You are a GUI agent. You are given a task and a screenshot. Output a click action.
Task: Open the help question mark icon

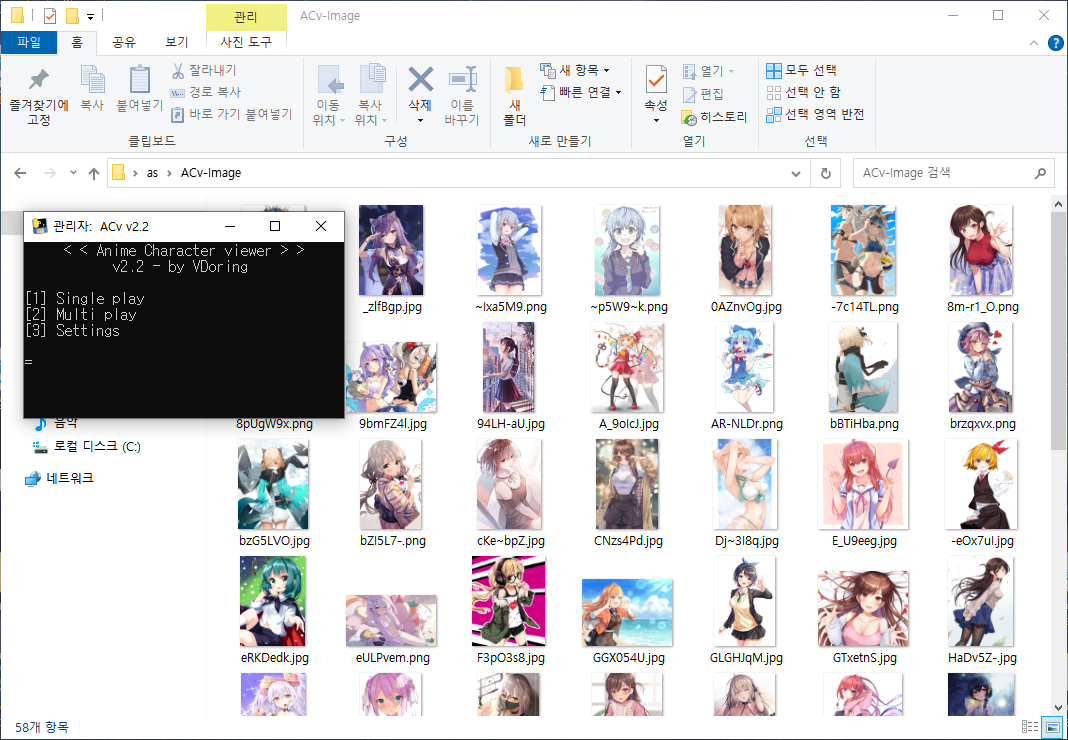pos(1055,43)
